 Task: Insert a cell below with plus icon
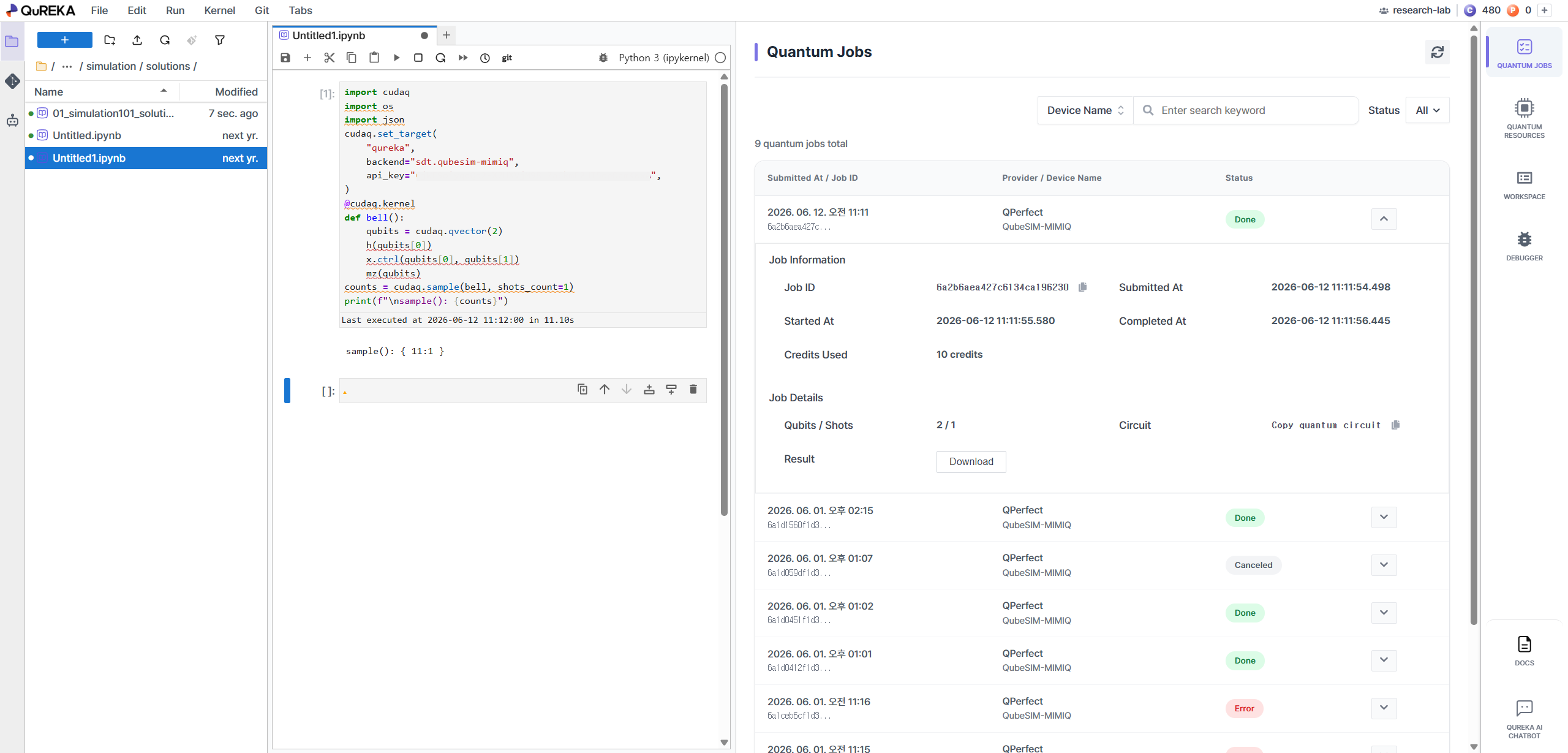point(307,58)
